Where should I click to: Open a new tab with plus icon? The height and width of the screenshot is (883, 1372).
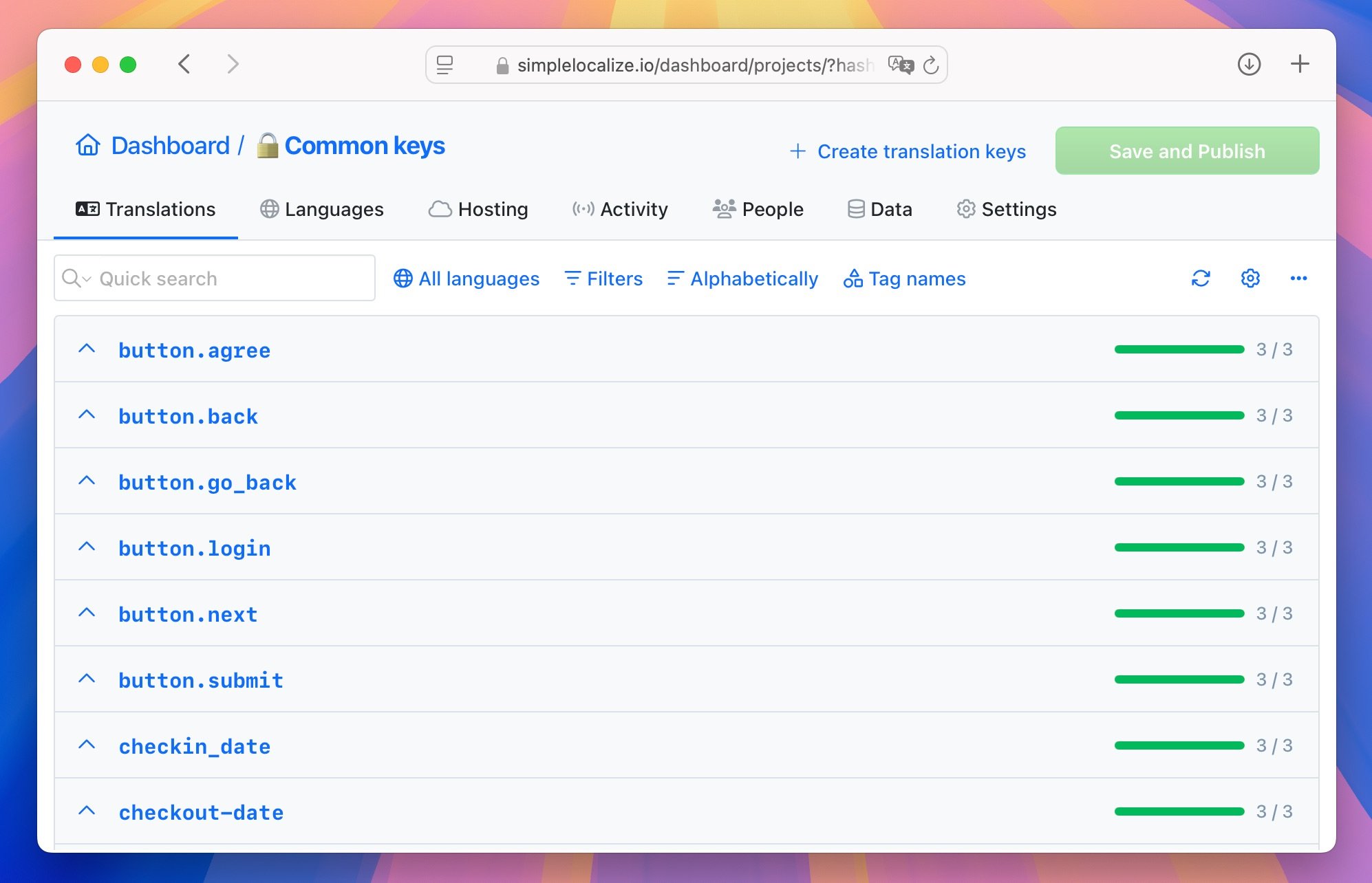[x=1300, y=65]
